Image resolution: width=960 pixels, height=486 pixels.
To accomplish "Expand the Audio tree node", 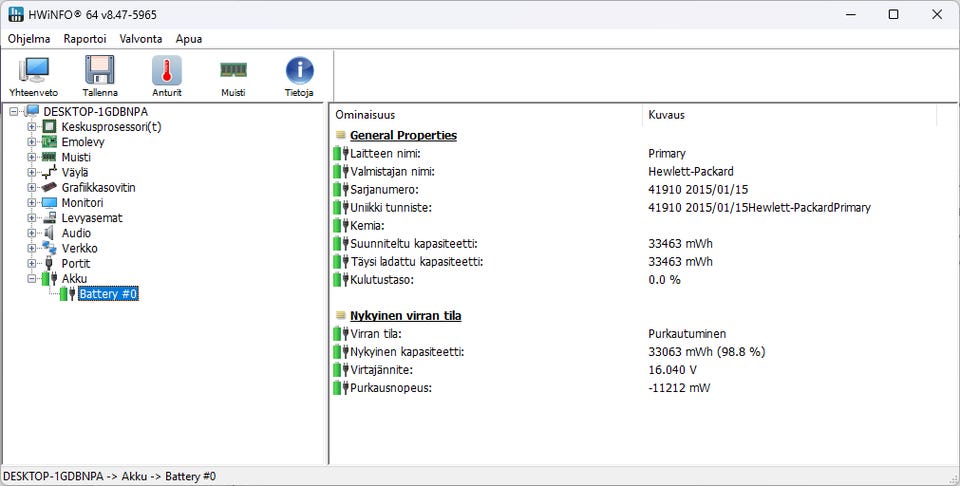I will point(32,233).
